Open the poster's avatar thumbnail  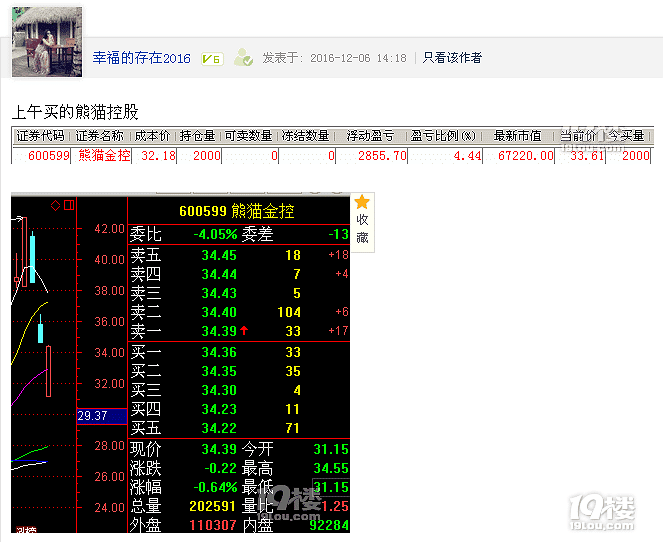[x=47, y=42]
